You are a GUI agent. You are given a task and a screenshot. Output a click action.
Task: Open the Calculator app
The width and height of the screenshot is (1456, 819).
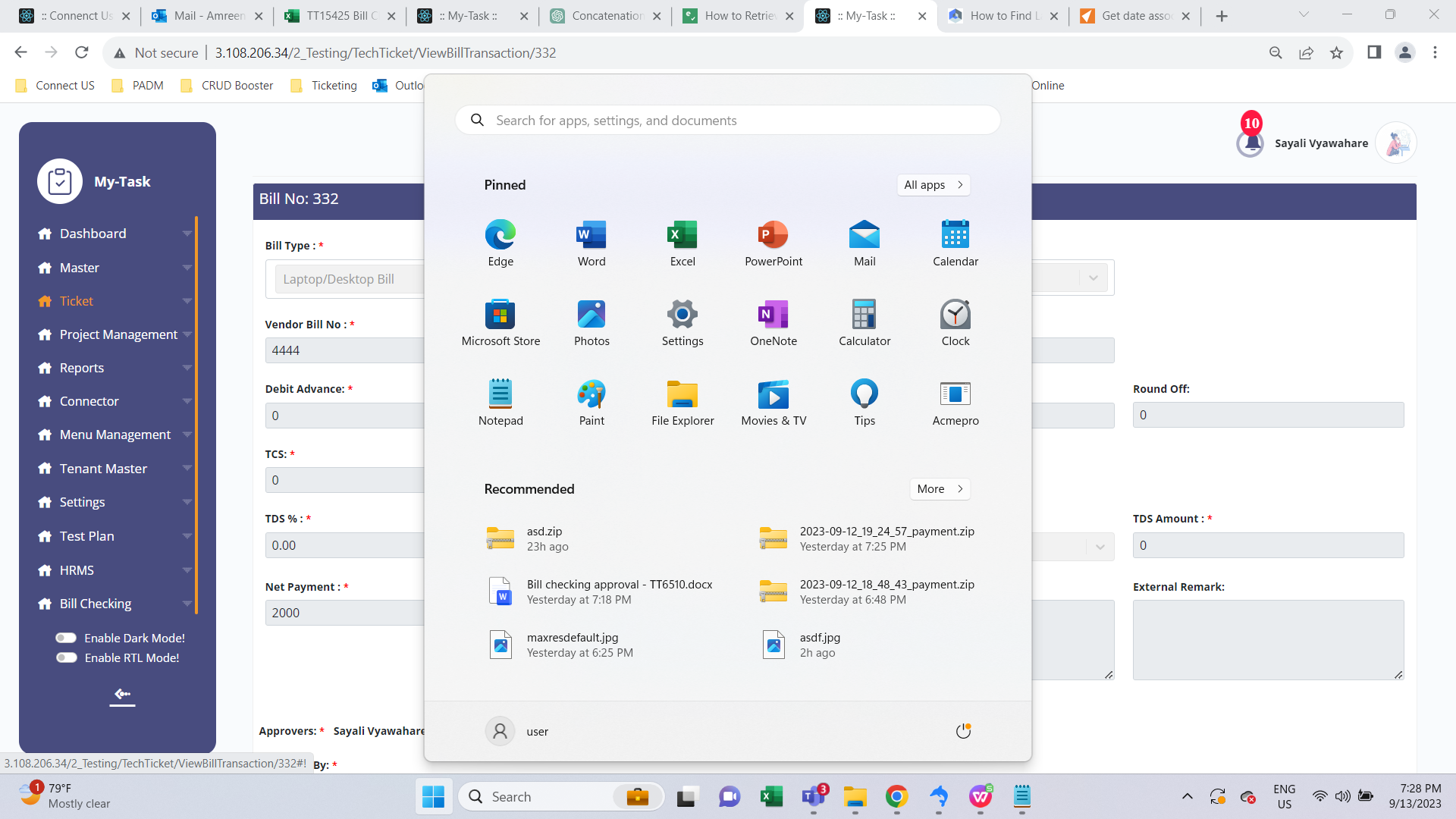click(x=864, y=322)
